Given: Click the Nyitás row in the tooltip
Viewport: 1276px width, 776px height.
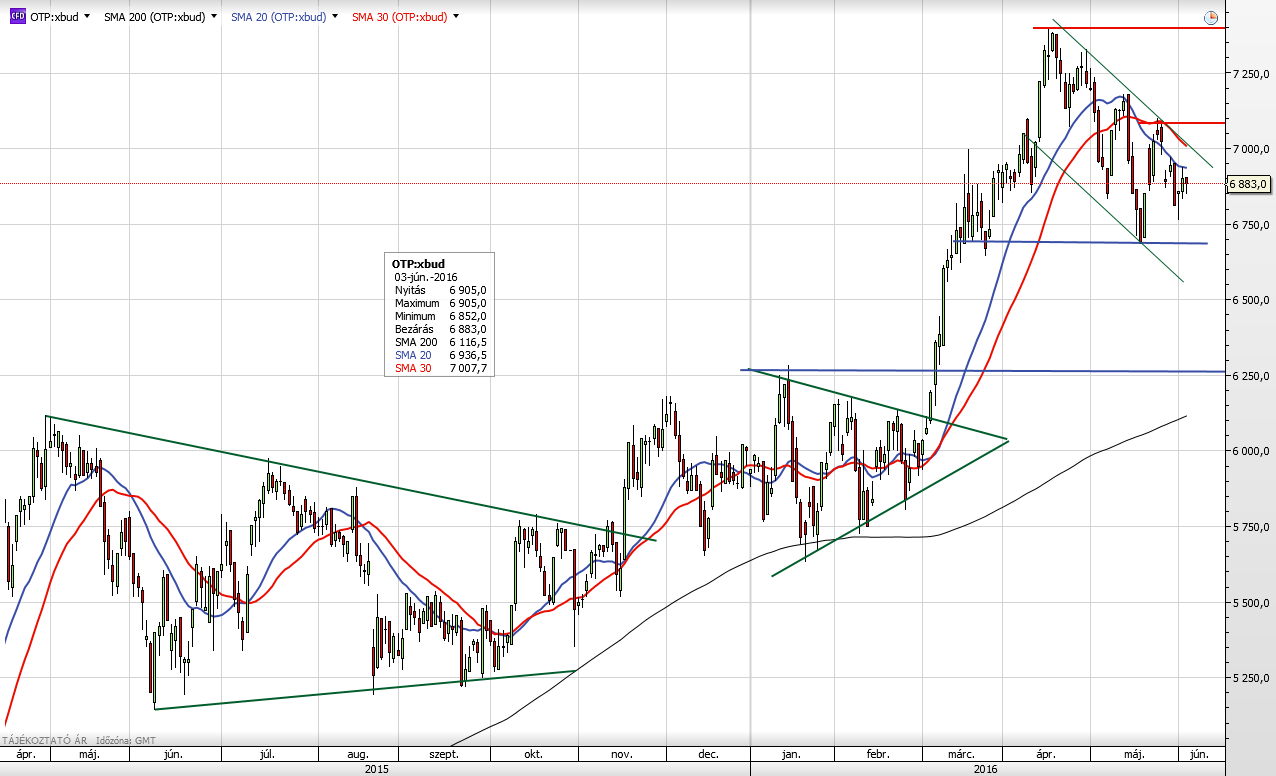Looking at the screenshot, I should click(x=440, y=290).
